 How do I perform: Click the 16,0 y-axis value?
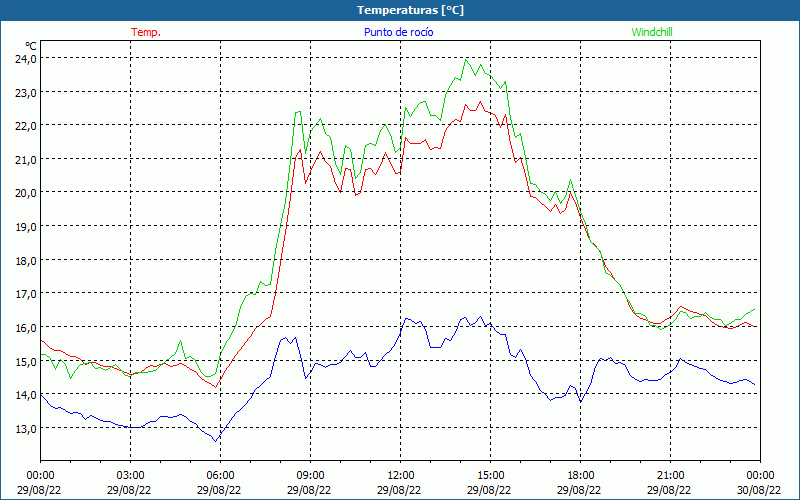[26, 328]
